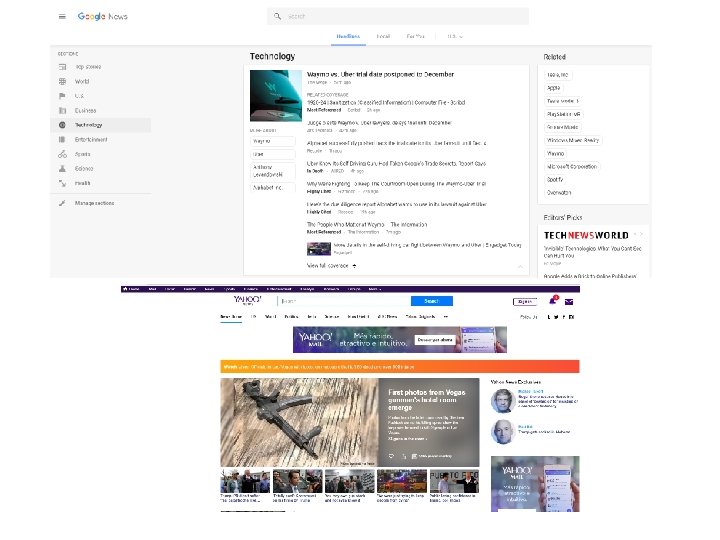Click the Yahoo Facebook follow icon
This screenshot has height=540, width=720.
point(564,317)
